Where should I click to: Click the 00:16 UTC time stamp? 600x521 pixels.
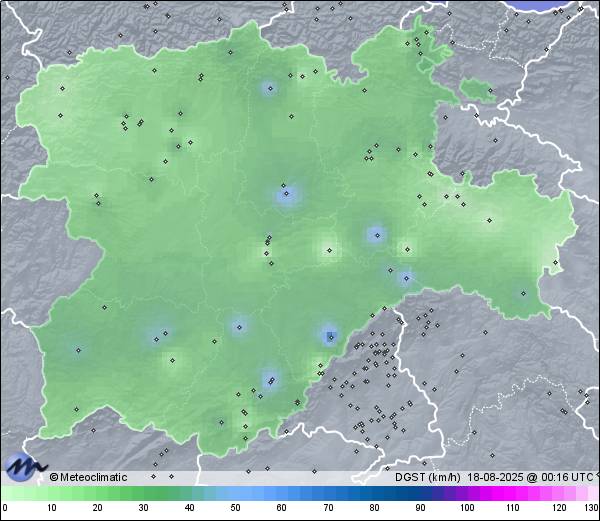(x=566, y=477)
